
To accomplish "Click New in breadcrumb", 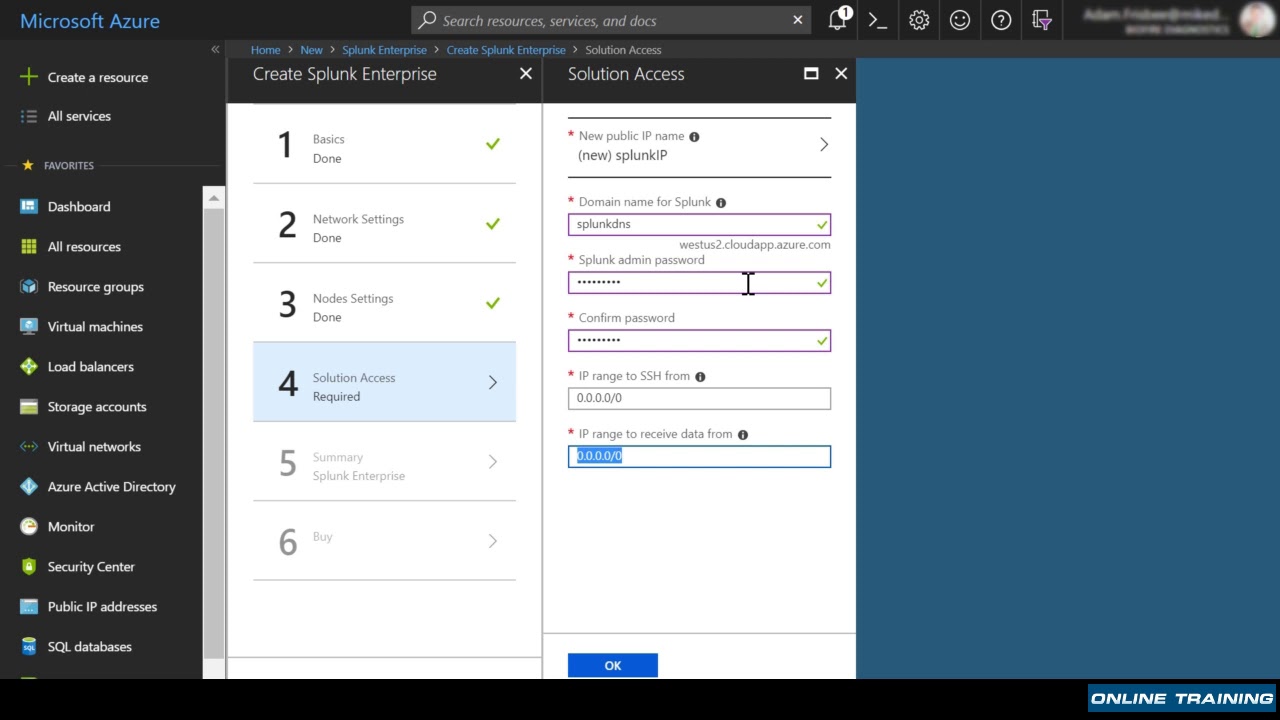I will coord(312,49).
